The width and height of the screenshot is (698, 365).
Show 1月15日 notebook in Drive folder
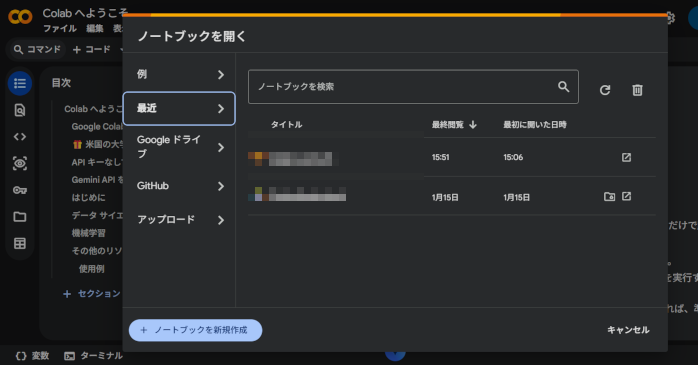[609, 196]
